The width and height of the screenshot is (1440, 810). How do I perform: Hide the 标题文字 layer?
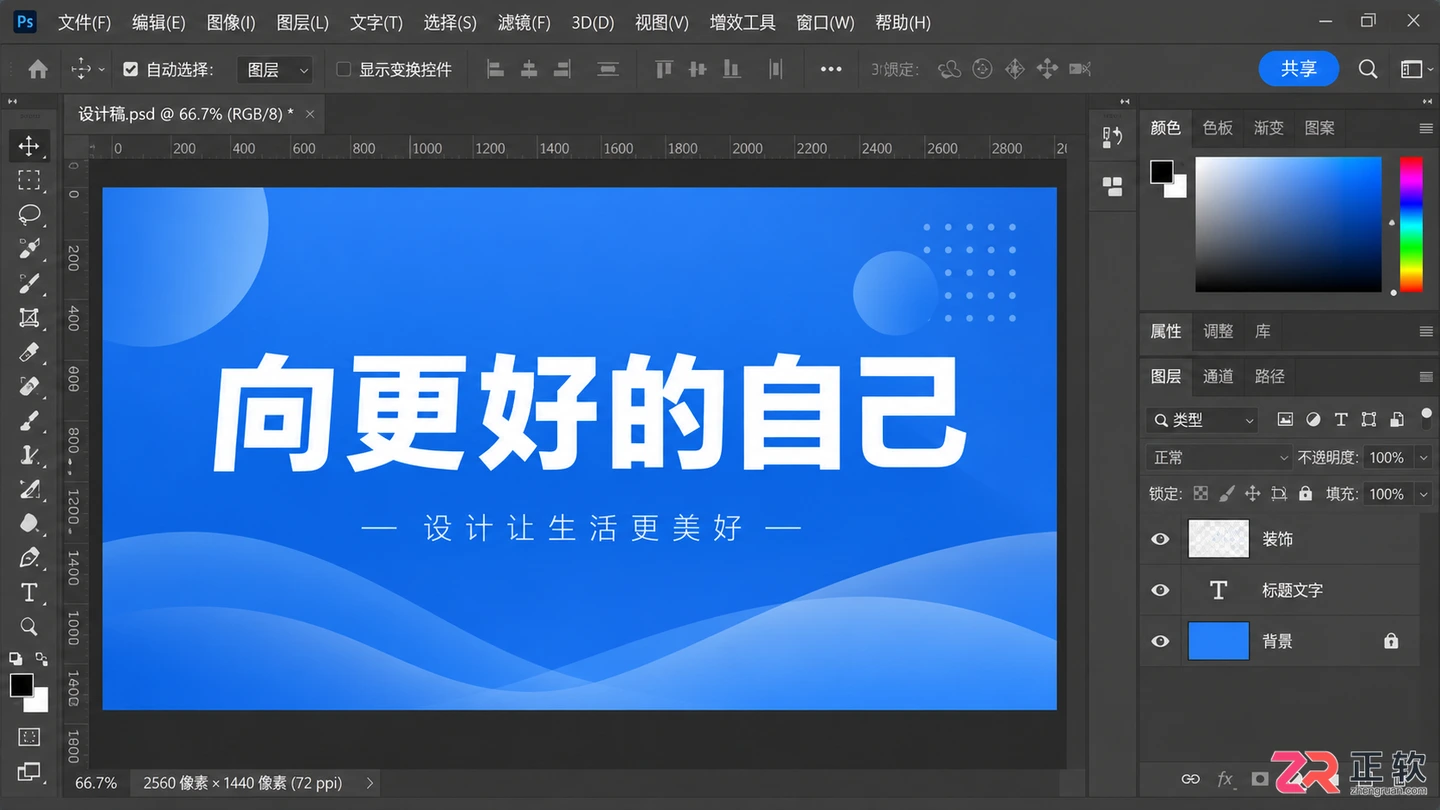(1160, 590)
